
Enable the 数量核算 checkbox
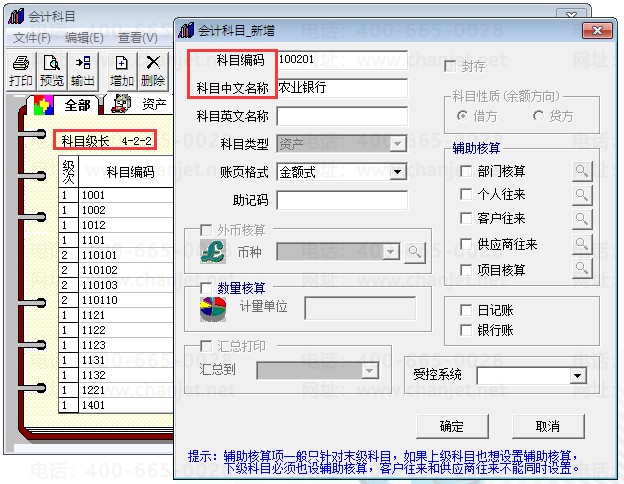point(206,288)
